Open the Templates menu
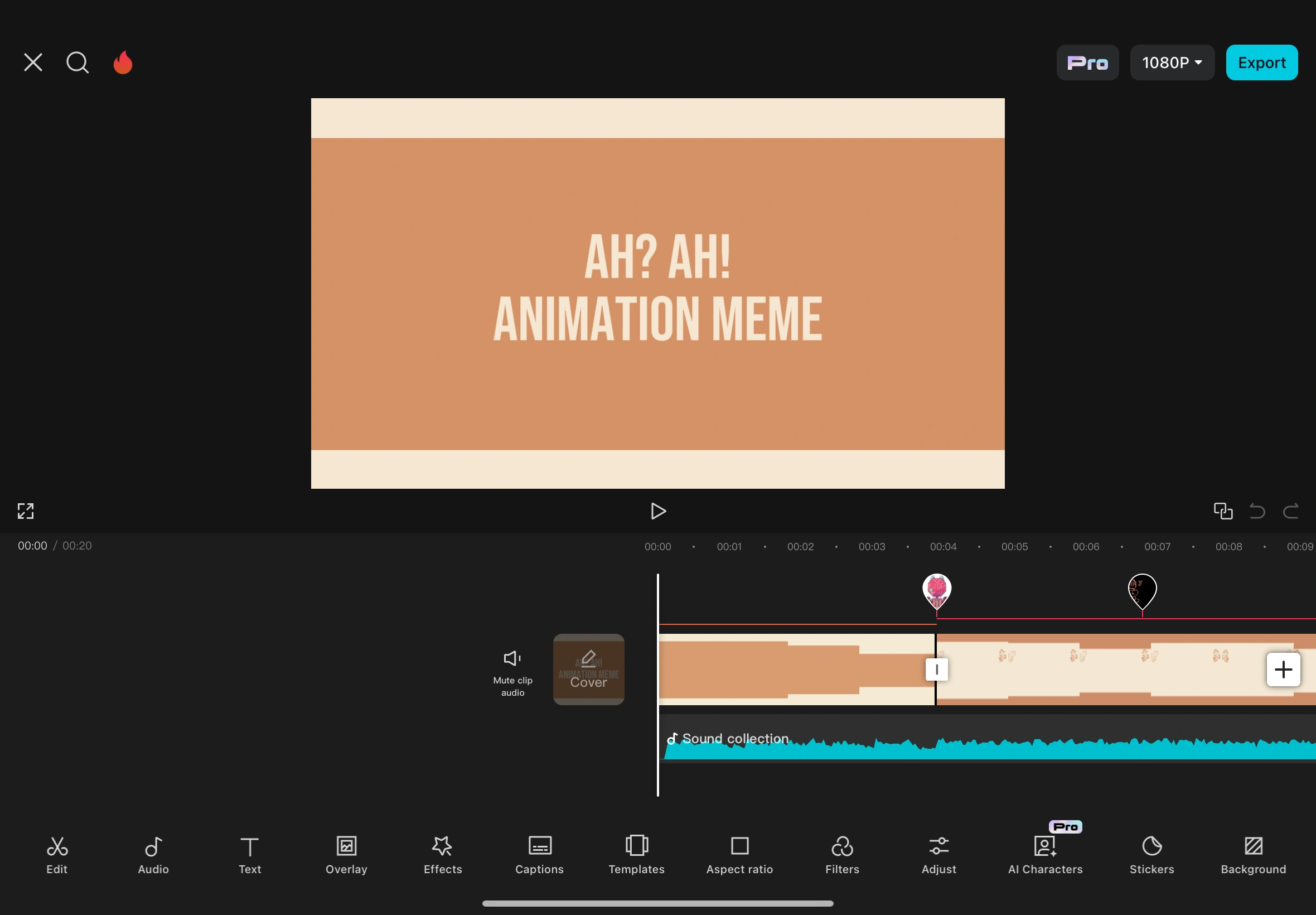The height and width of the screenshot is (915, 1316). (x=636, y=854)
